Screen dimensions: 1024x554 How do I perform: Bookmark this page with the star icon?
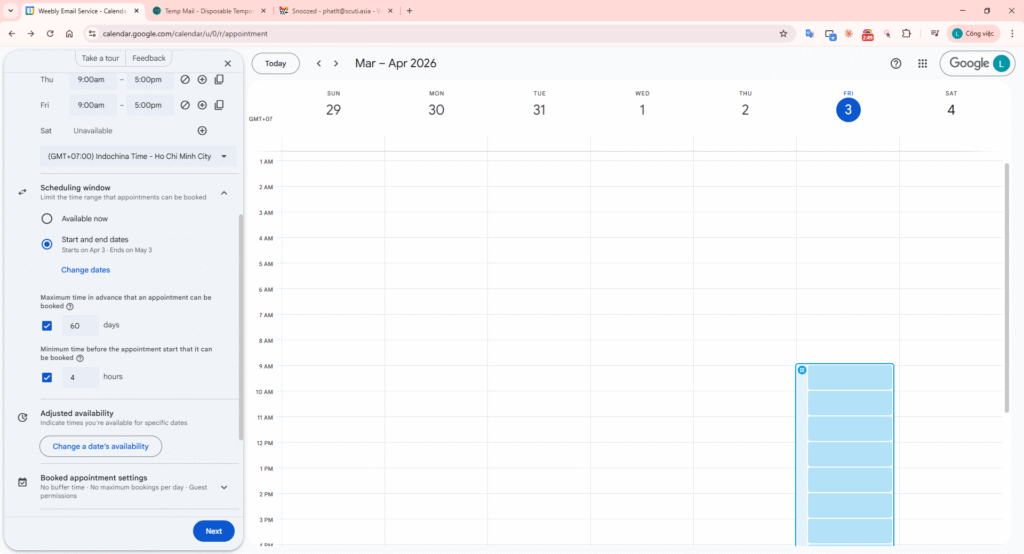pyautogui.click(x=783, y=33)
